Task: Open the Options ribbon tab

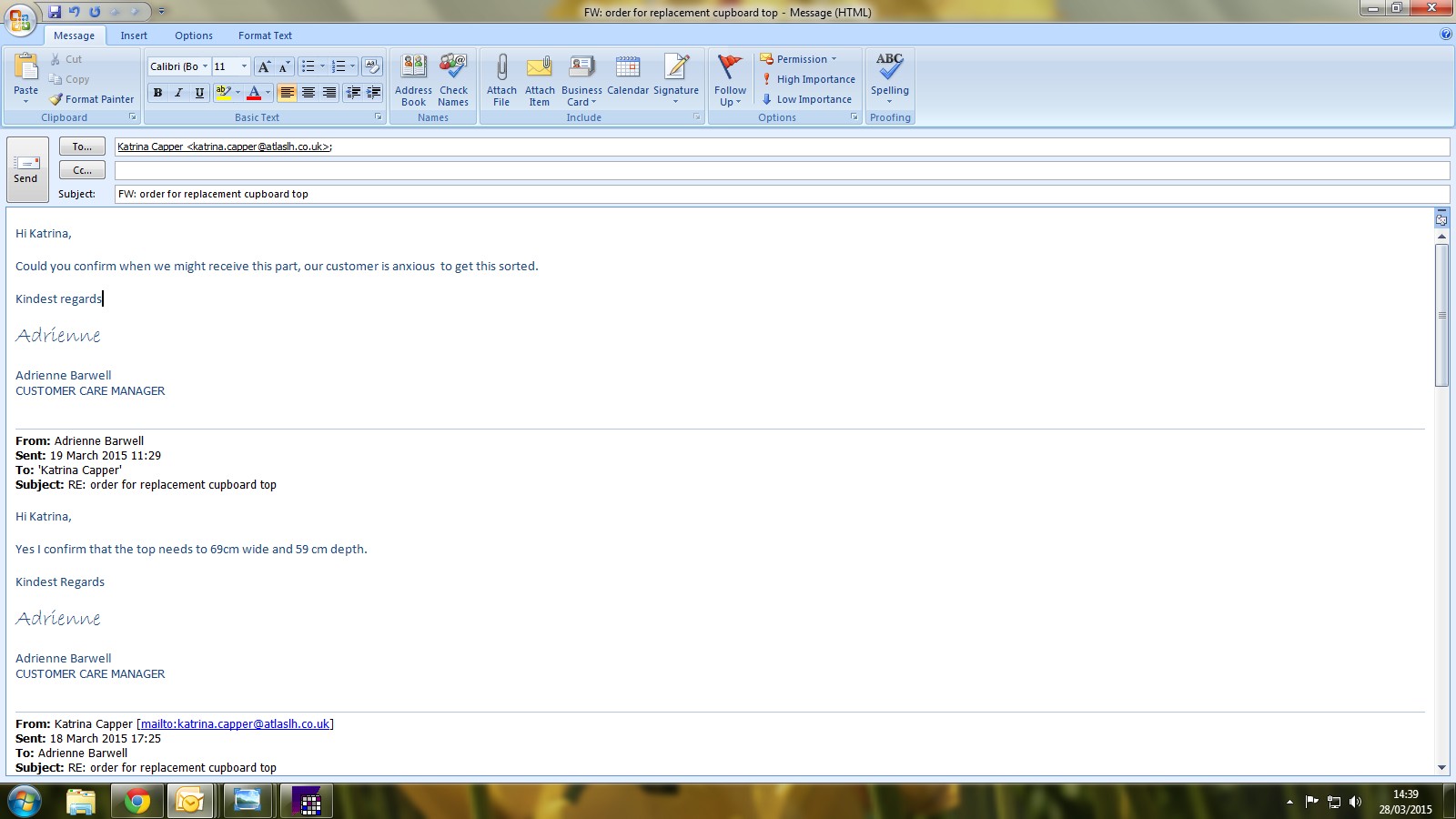Action: [x=194, y=35]
